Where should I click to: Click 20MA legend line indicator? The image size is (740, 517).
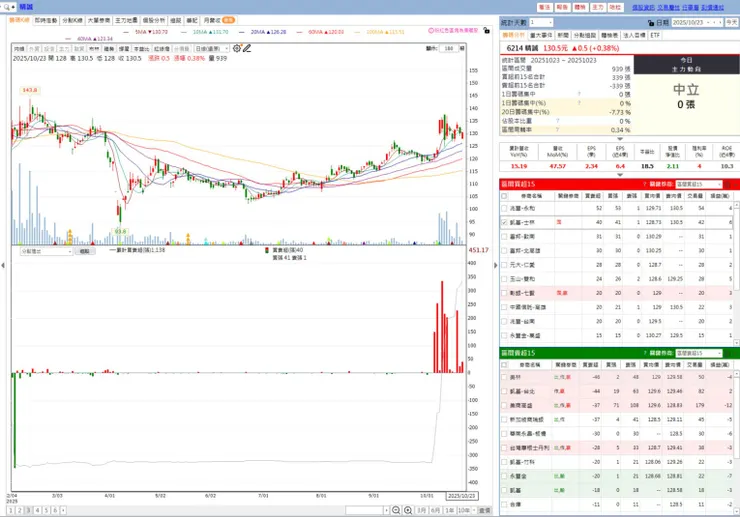pos(242,32)
